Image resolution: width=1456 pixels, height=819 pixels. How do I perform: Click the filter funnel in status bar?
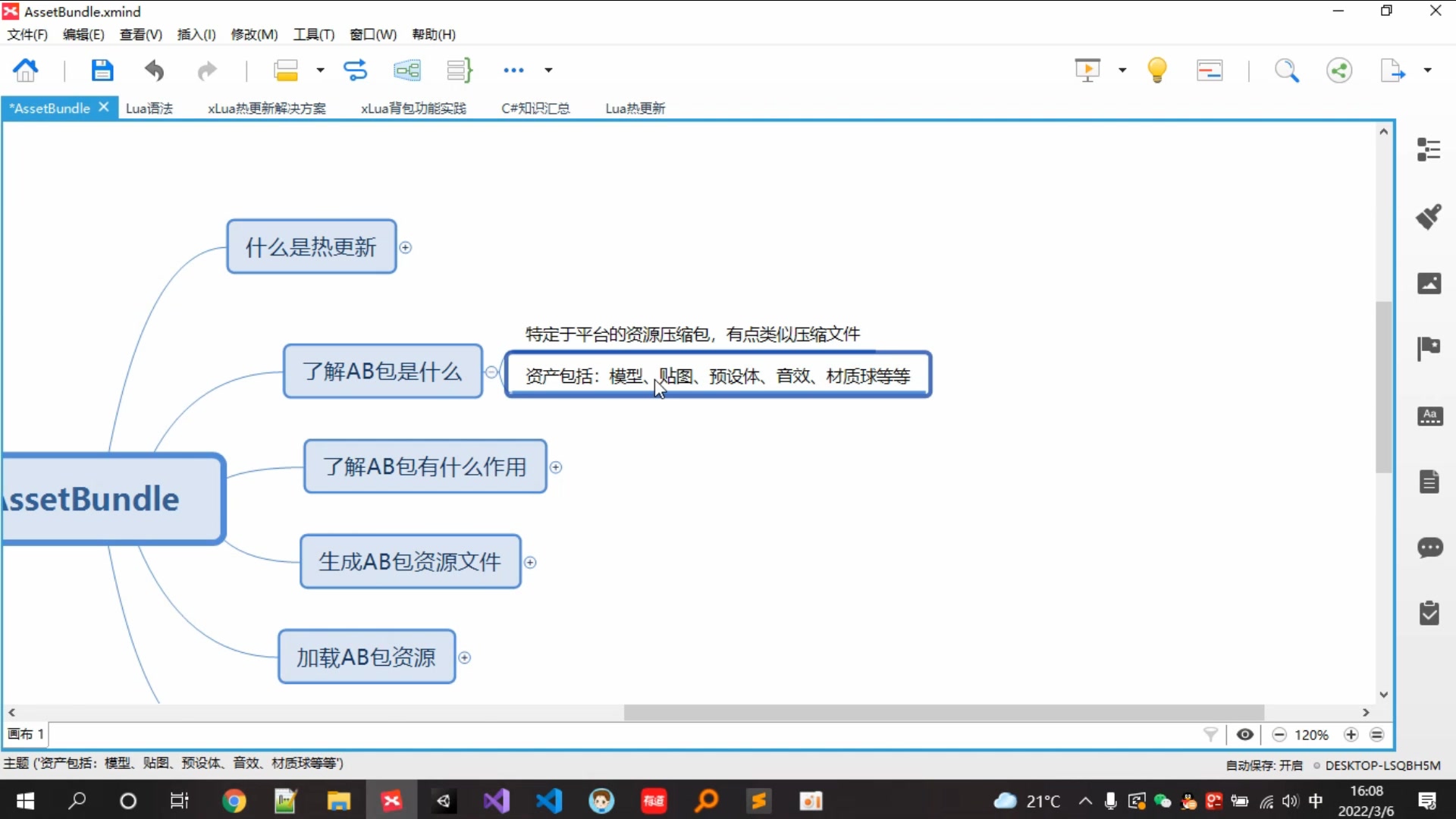[1210, 734]
